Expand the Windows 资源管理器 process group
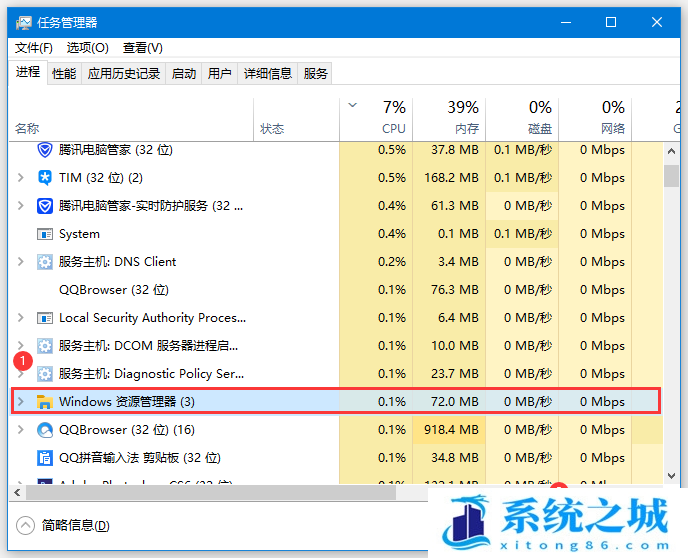This screenshot has width=688, height=558. coord(21,402)
